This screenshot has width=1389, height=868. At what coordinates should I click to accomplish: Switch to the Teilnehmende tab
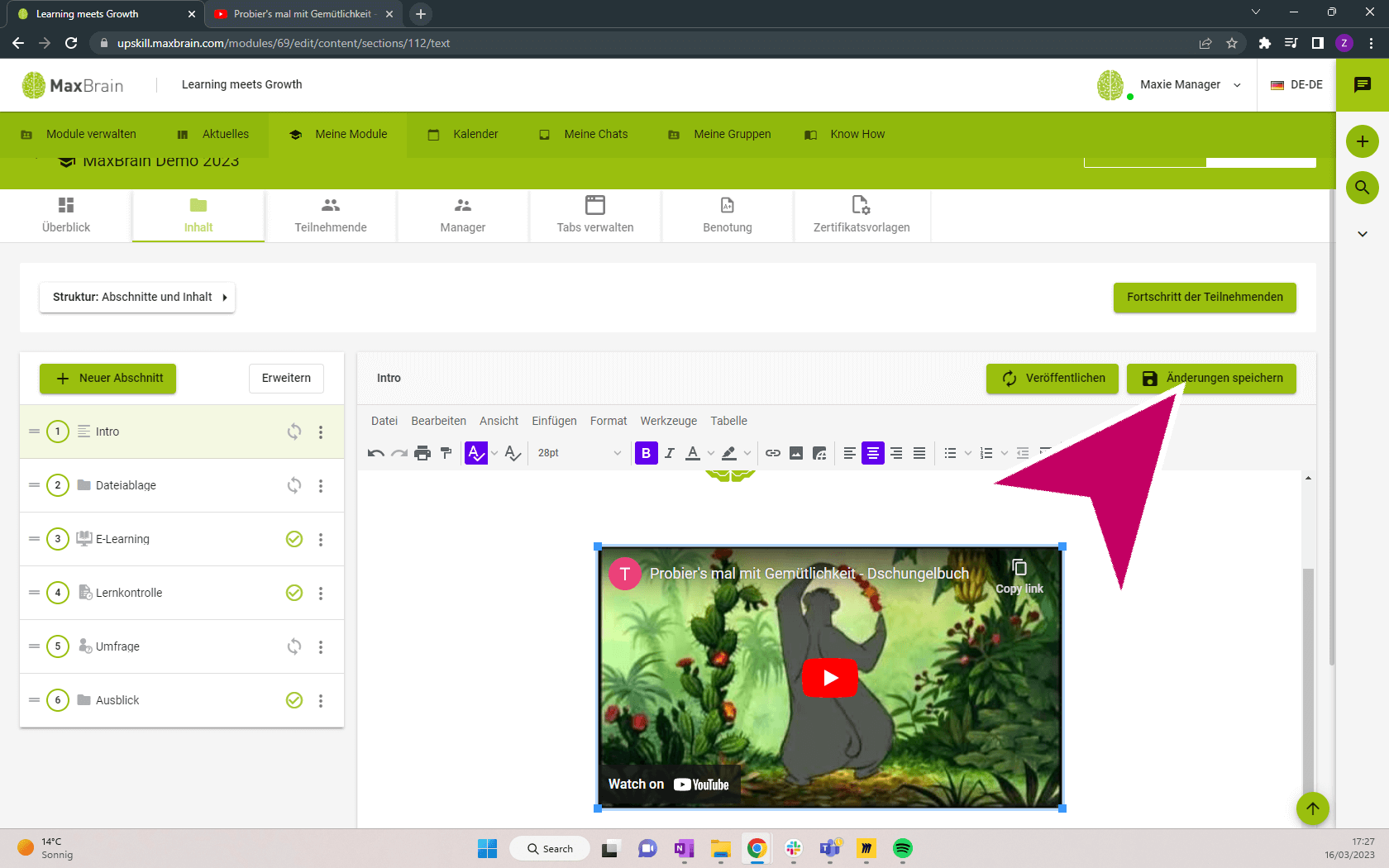[x=331, y=216]
